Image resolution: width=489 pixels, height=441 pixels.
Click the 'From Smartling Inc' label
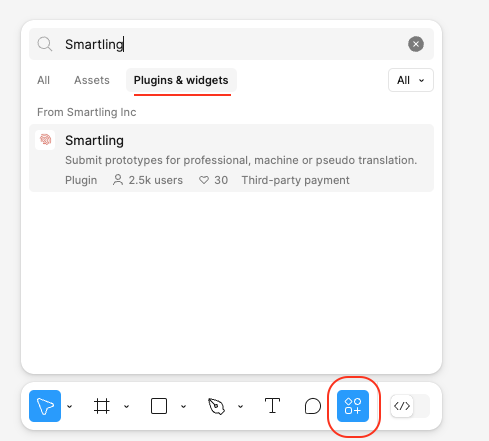click(87, 112)
